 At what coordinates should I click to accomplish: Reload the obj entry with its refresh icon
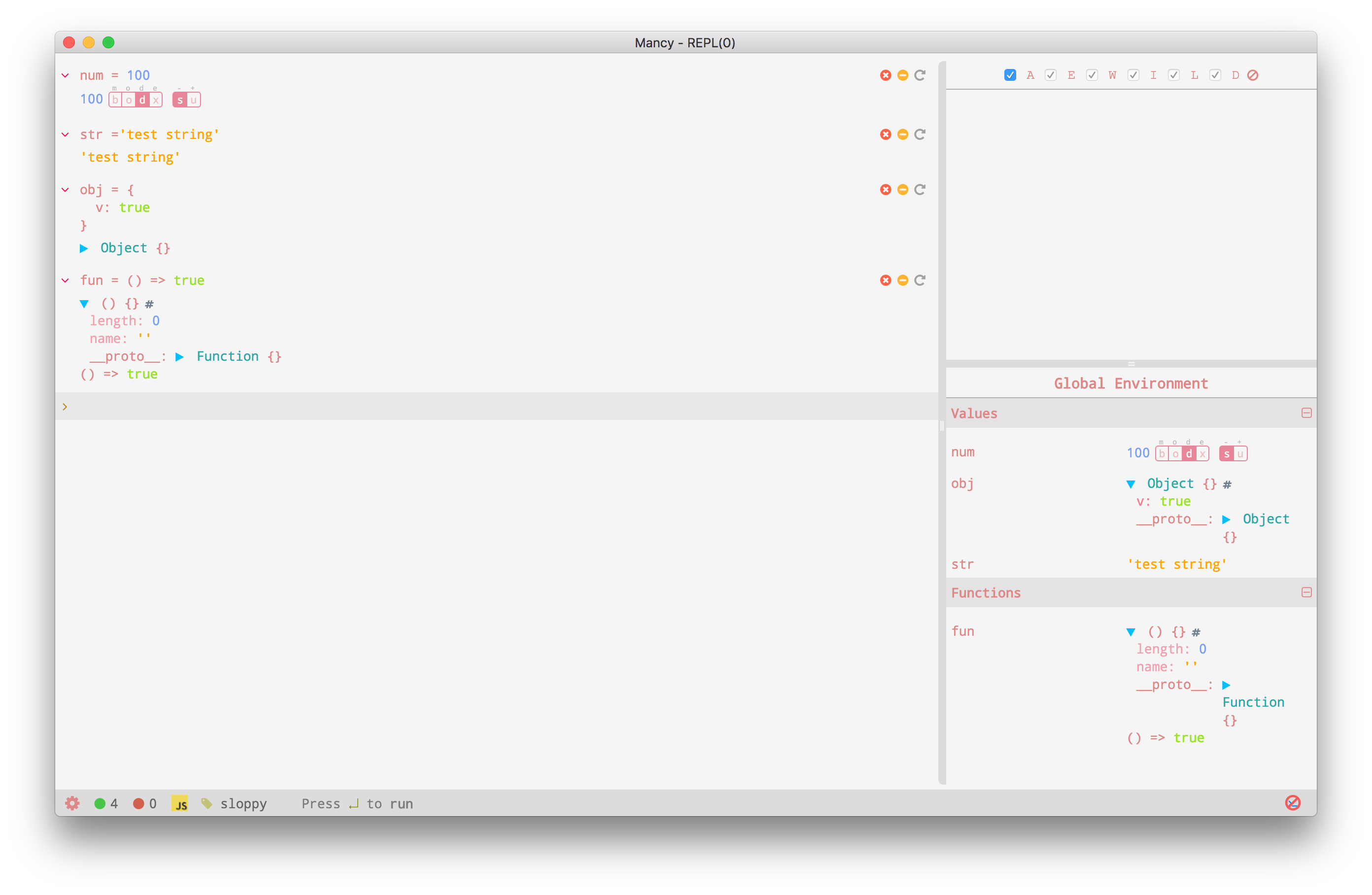point(920,190)
